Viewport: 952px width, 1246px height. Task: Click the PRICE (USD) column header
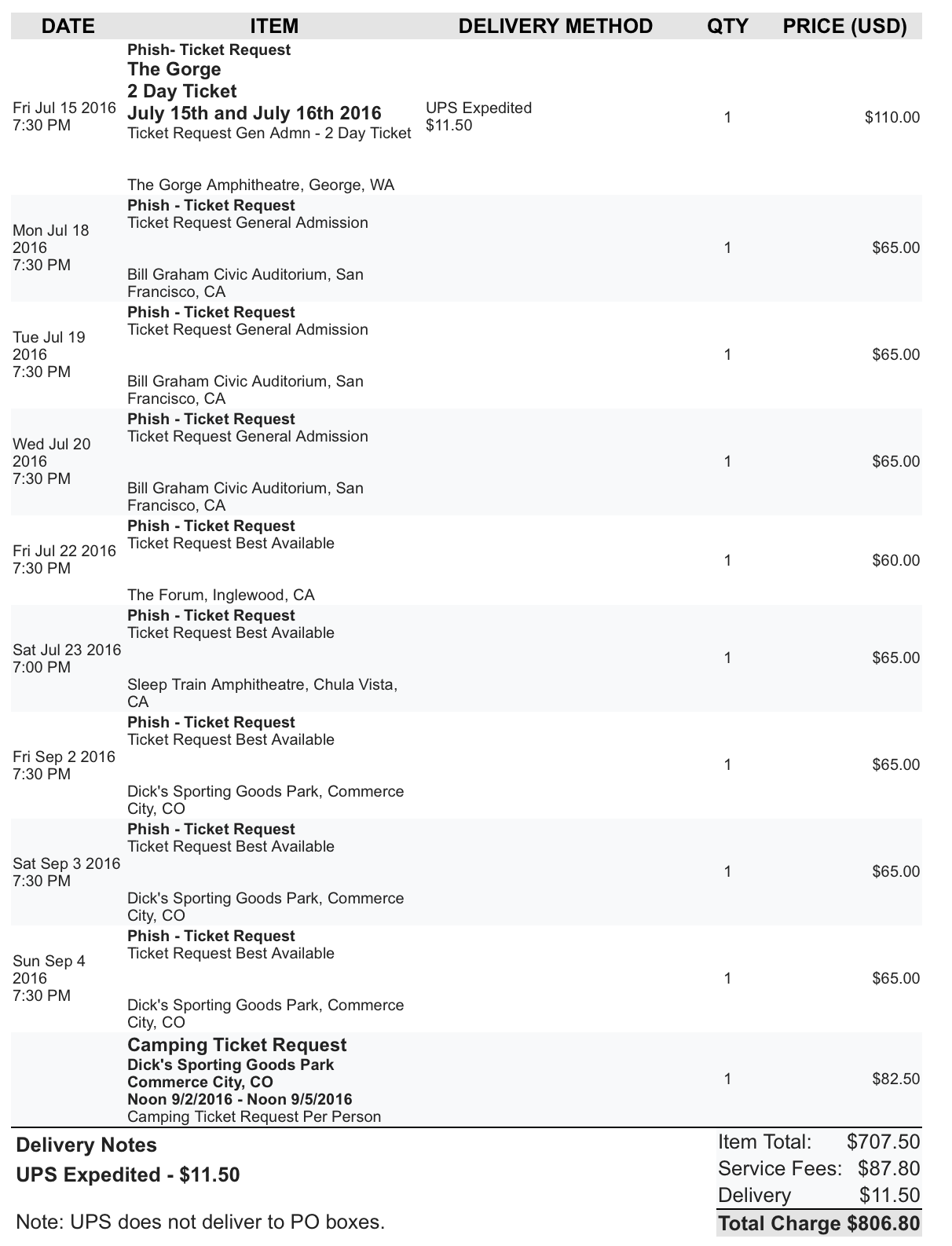click(x=844, y=26)
